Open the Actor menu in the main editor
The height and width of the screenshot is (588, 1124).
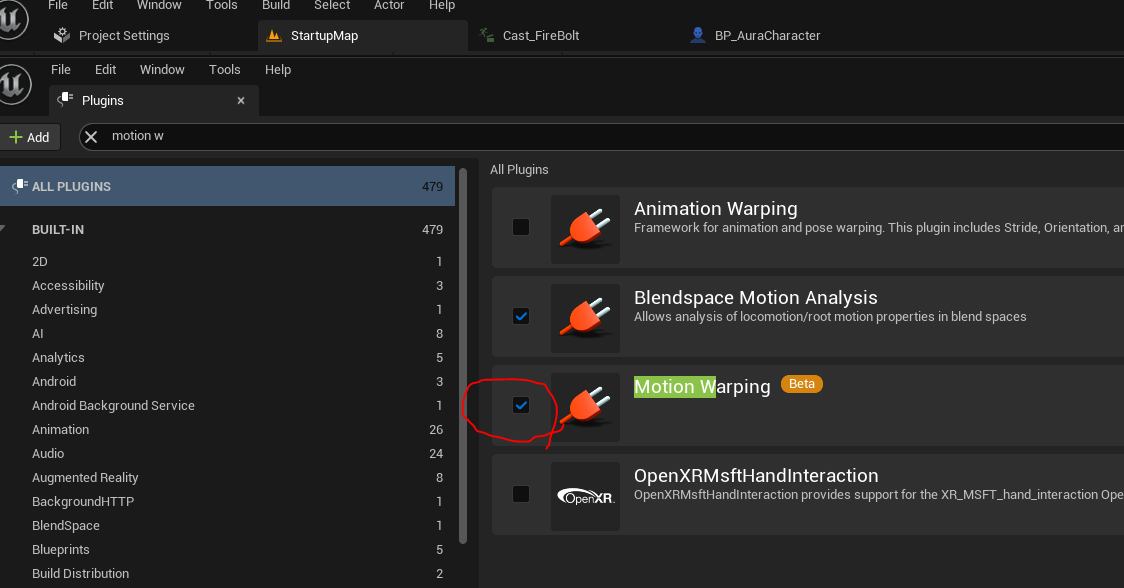click(389, 5)
